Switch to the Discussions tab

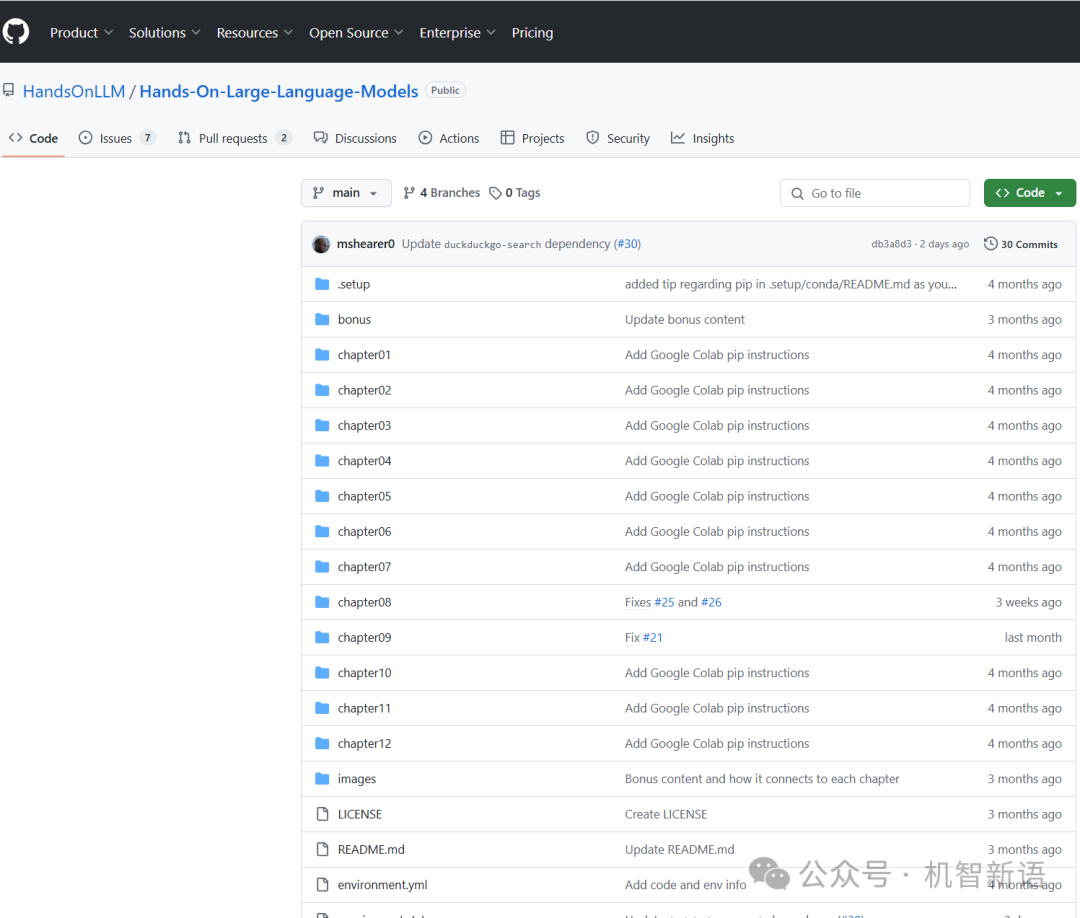[x=355, y=138]
